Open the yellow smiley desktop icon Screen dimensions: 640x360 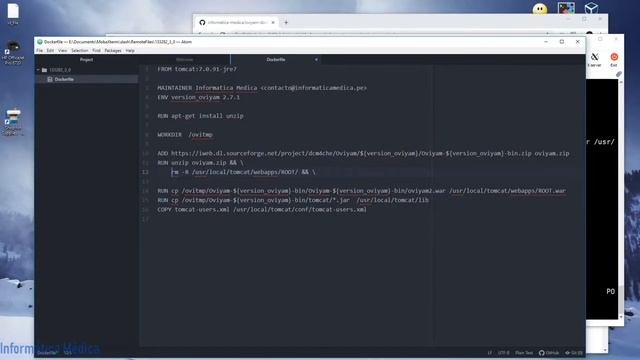click(540, 9)
